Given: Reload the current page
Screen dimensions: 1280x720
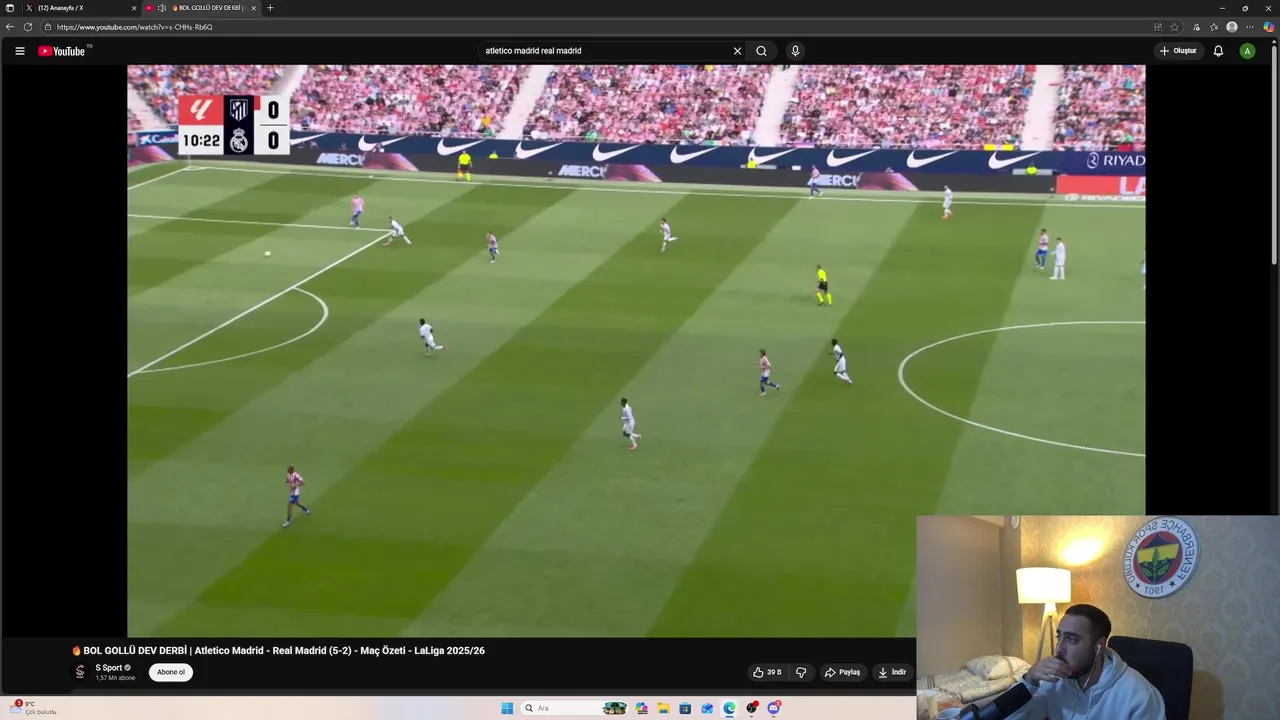Looking at the screenshot, I should pyautogui.click(x=28, y=27).
